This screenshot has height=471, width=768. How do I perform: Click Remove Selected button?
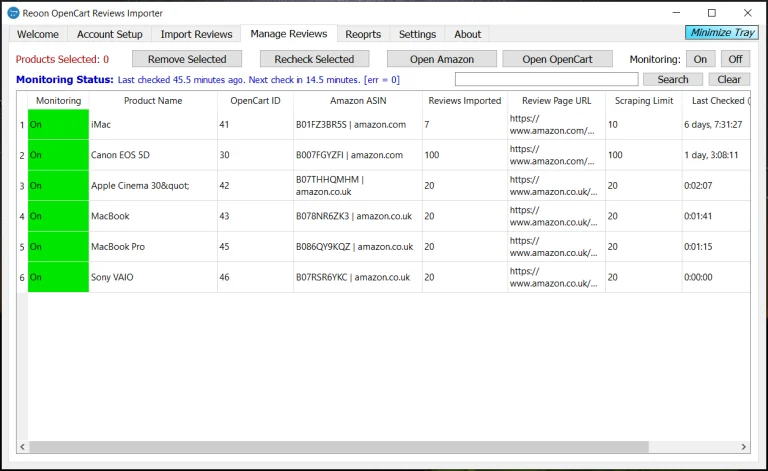click(187, 59)
